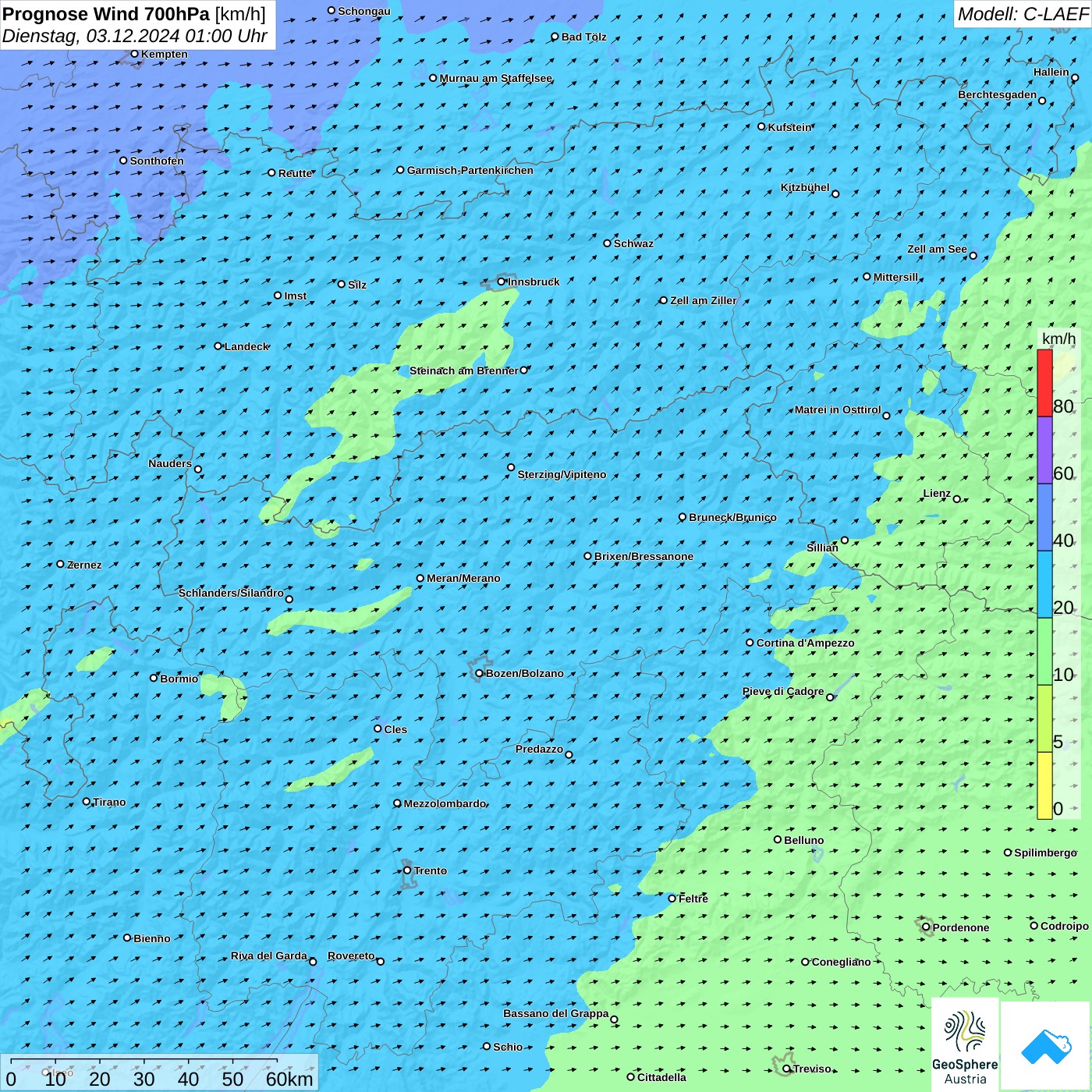Screen dimensions: 1092x1092
Task: Click the Kufstein map marker
Action: coord(762,126)
